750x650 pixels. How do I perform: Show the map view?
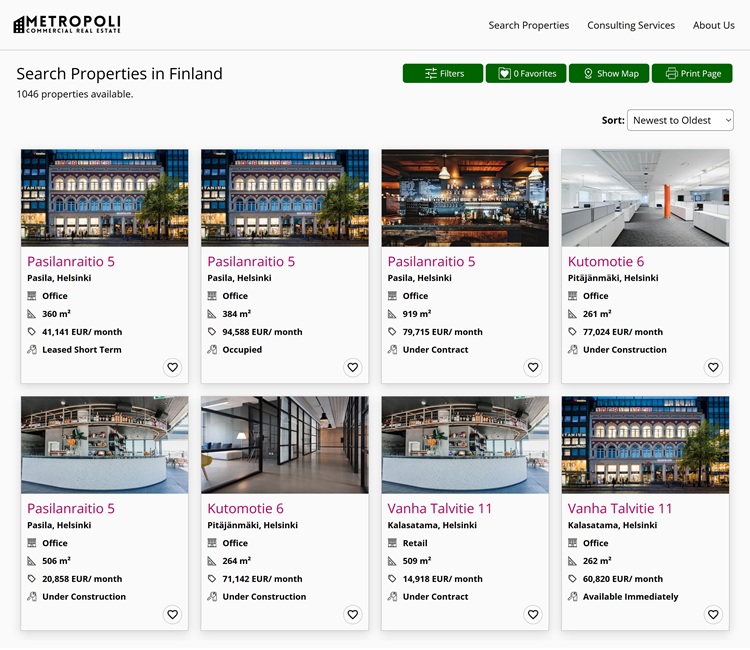[x=609, y=74]
